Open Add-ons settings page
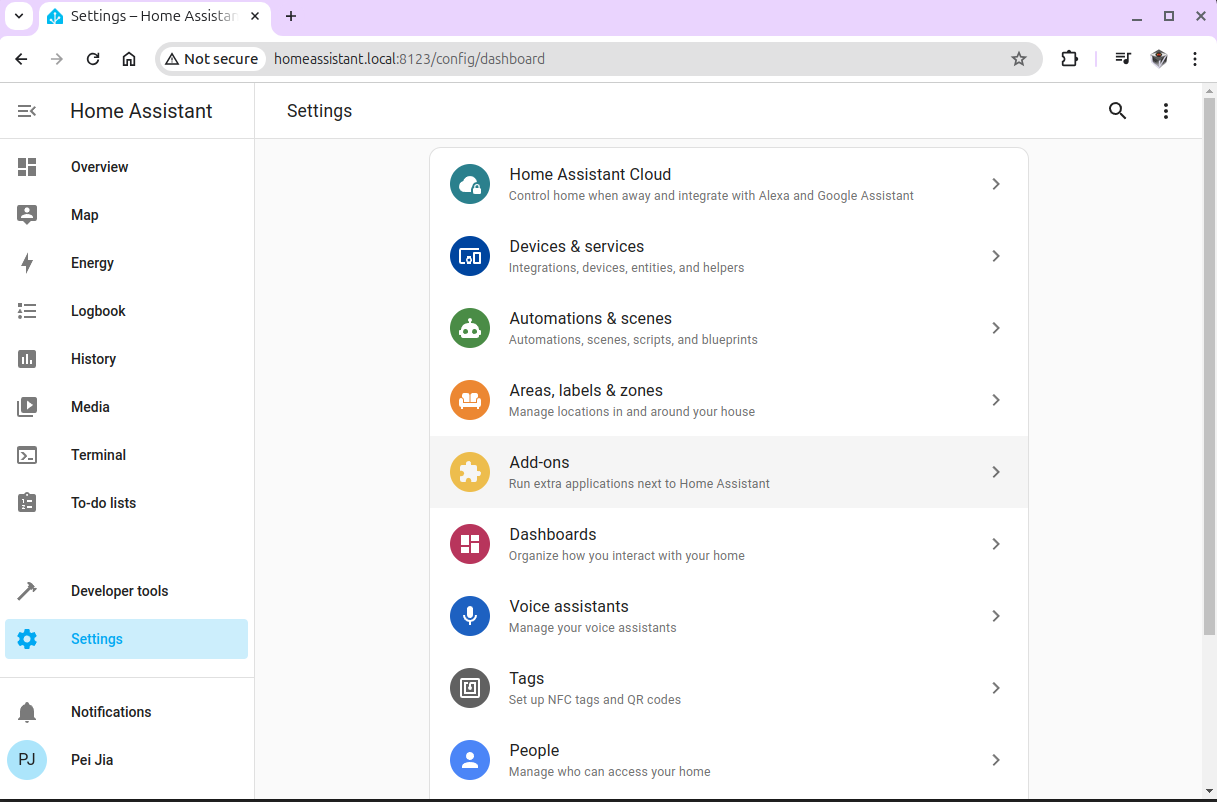Viewport: 1217px width, 802px height. pos(729,472)
